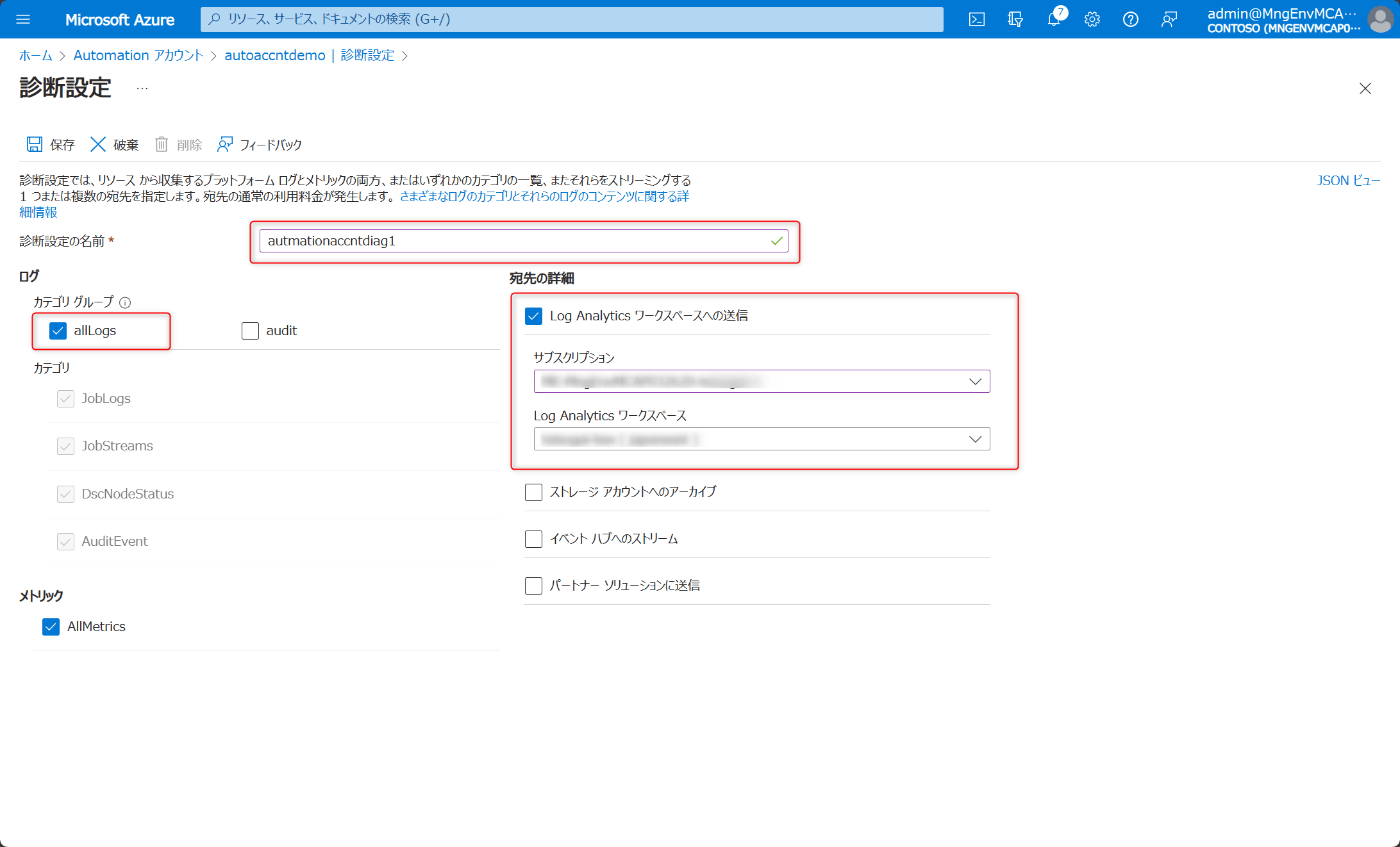
Task: Open the ellipsis menu beside 診断設定 title
Action: [x=142, y=88]
